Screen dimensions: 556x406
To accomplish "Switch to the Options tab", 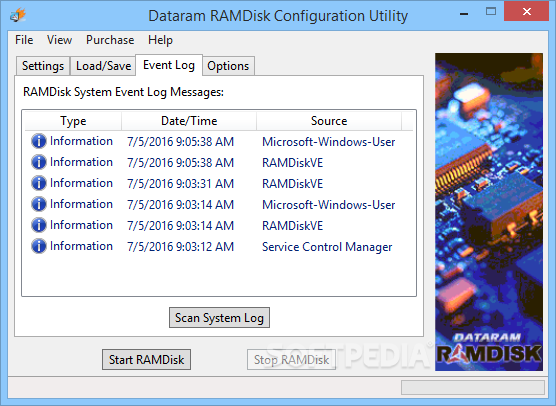I will point(228,66).
